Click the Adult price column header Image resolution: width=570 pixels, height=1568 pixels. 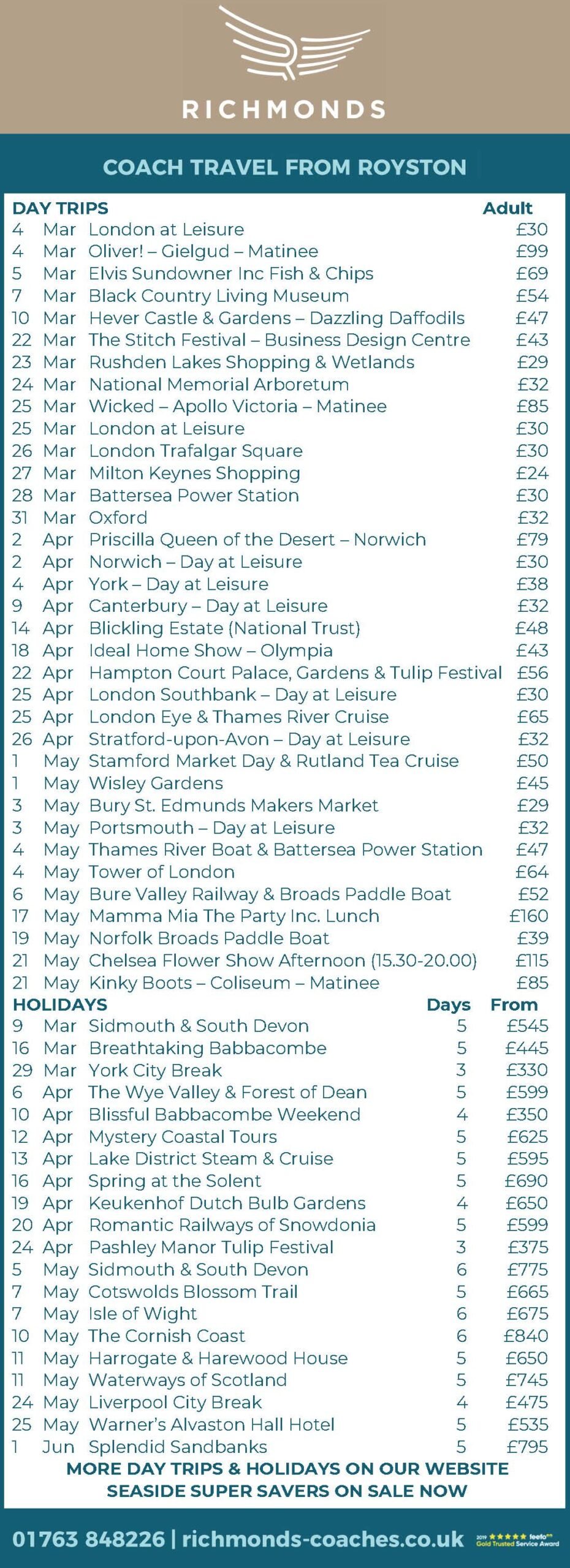tap(507, 208)
